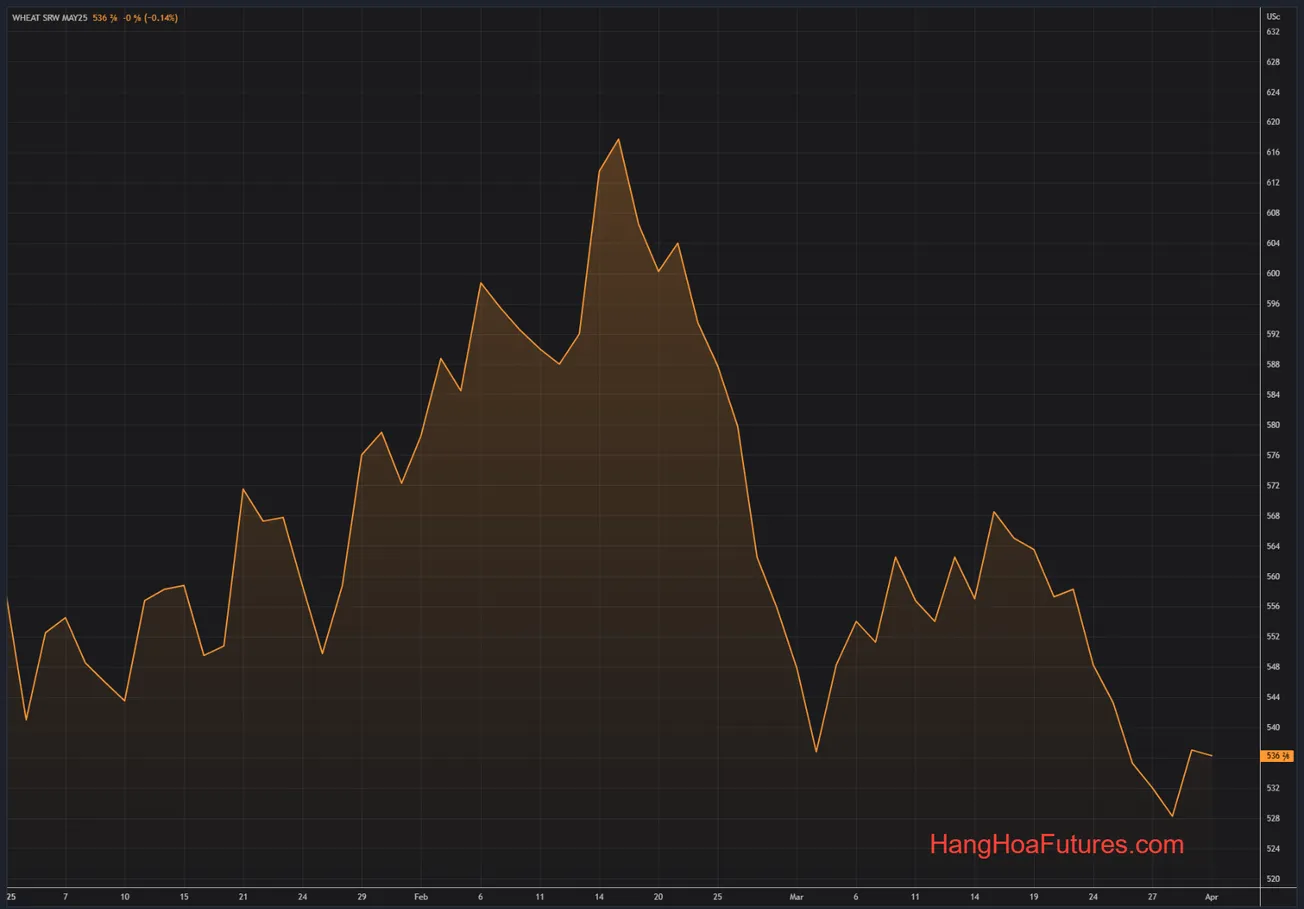Click the lowest trough near late March
Image resolution: width=1304 pixels, height=909 pixels.
point(1173,817)
